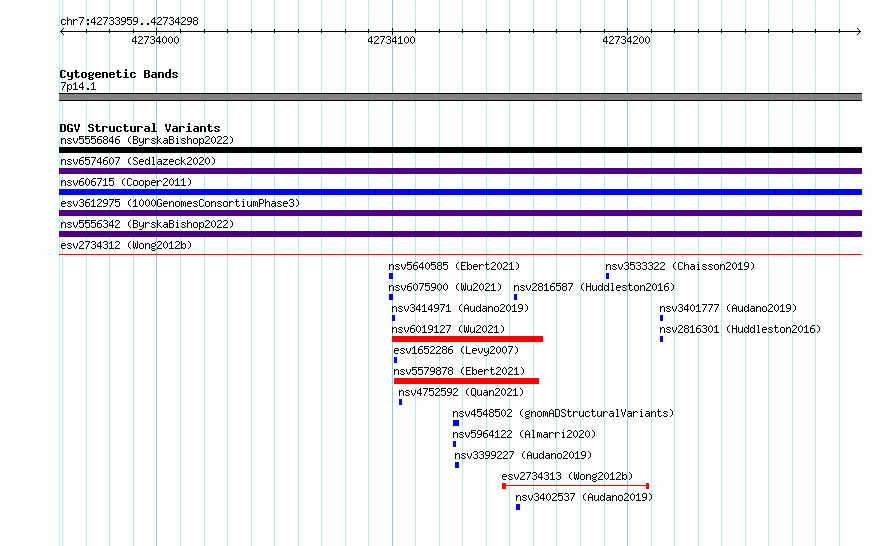This screenshot has height=546, width=890.
Task: Click the nsv5579878 (Ebert2021) label
Action: pyautogui.click(x=459, y=371)
